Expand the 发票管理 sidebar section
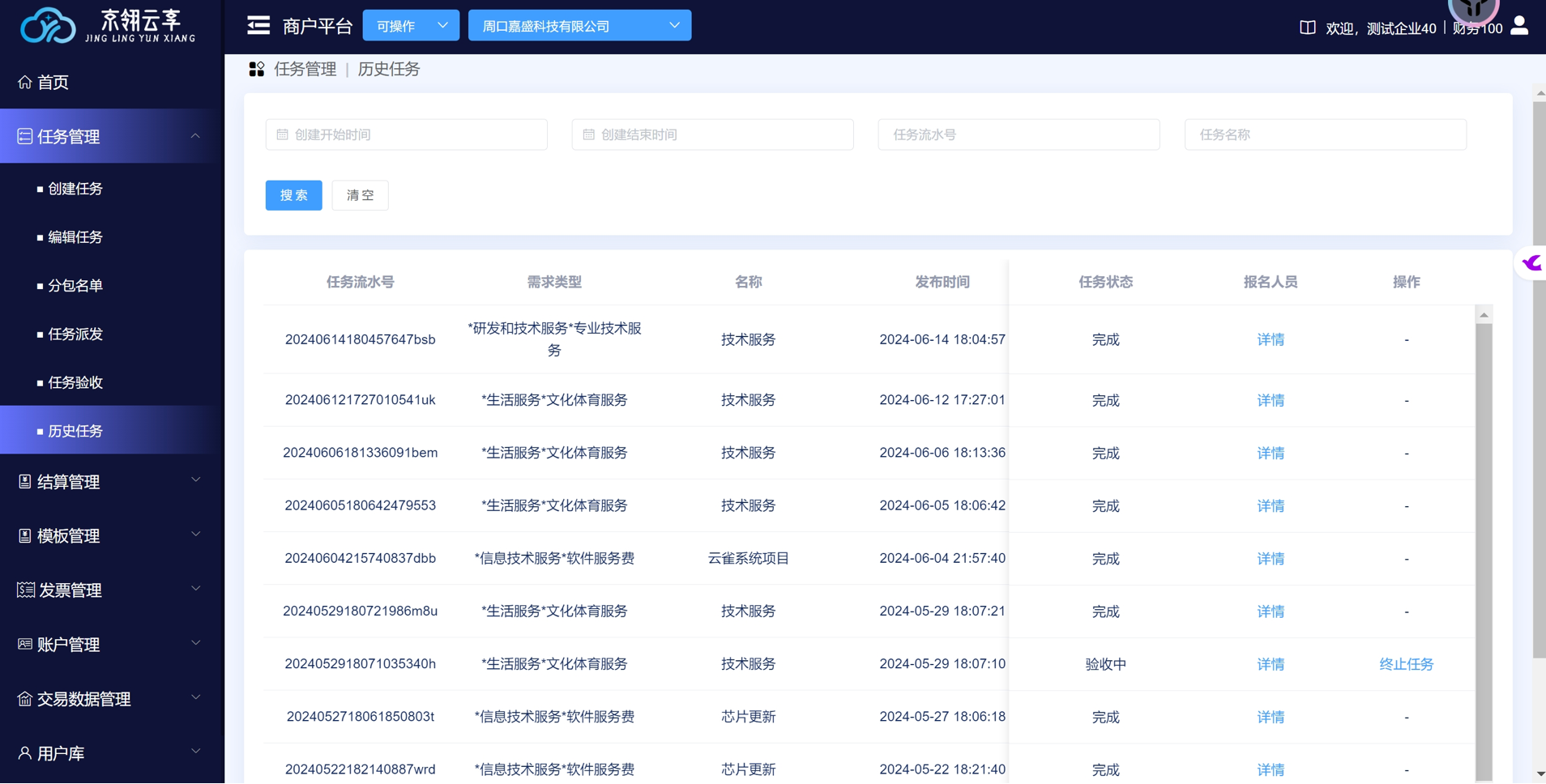This screenshot has height=784, width=1546. coord(111,590)
